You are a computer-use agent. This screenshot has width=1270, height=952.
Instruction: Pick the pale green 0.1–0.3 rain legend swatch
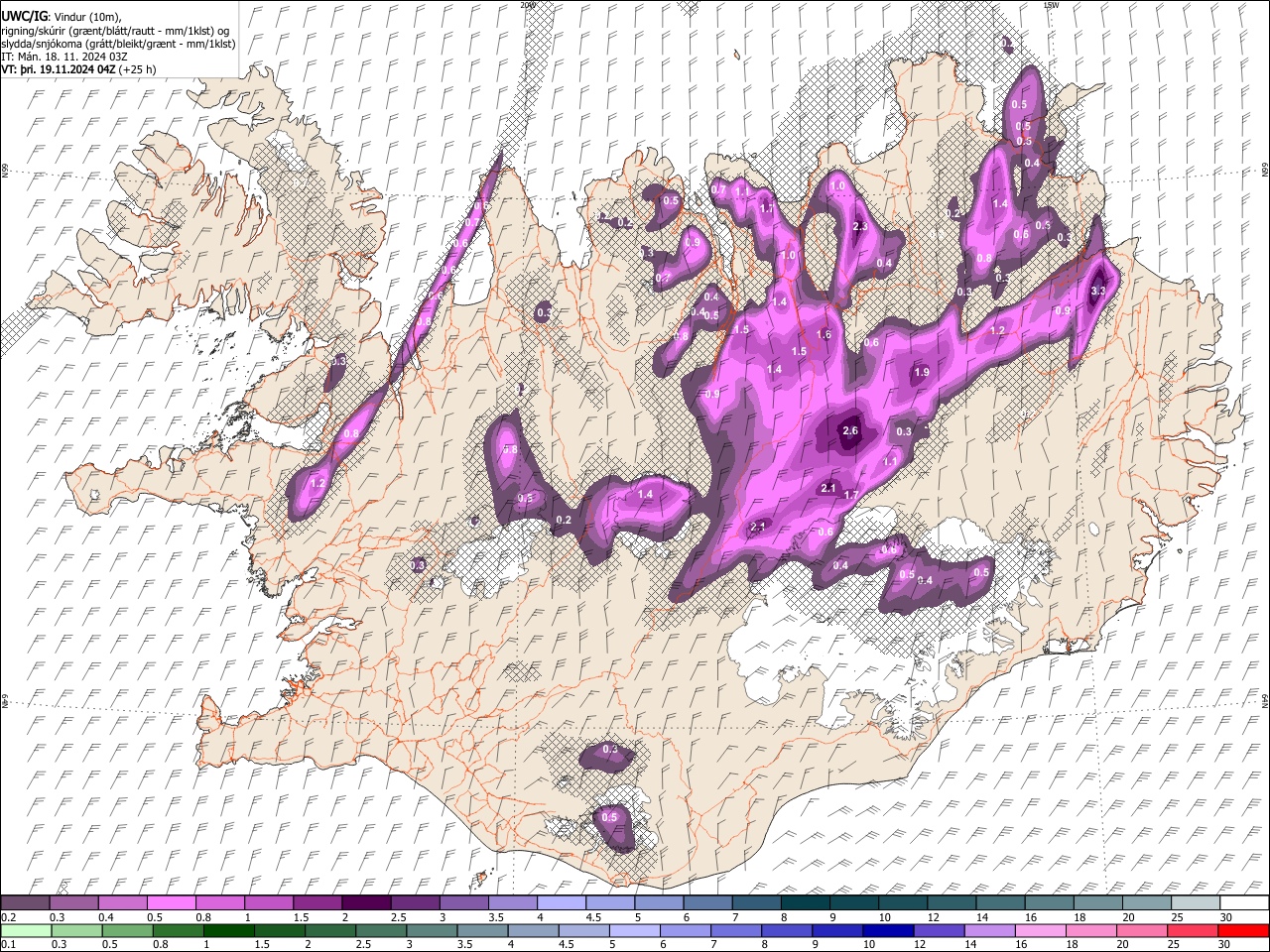(26, 930)
